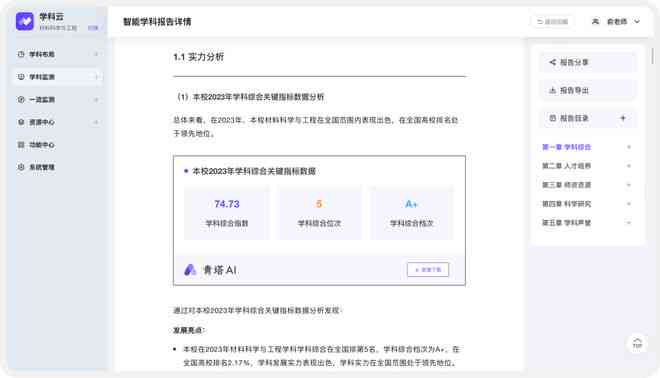Collapse the 报告目录 plus toggle
Image resolution: width=660 pixels, height=378 pixels.
623,118
